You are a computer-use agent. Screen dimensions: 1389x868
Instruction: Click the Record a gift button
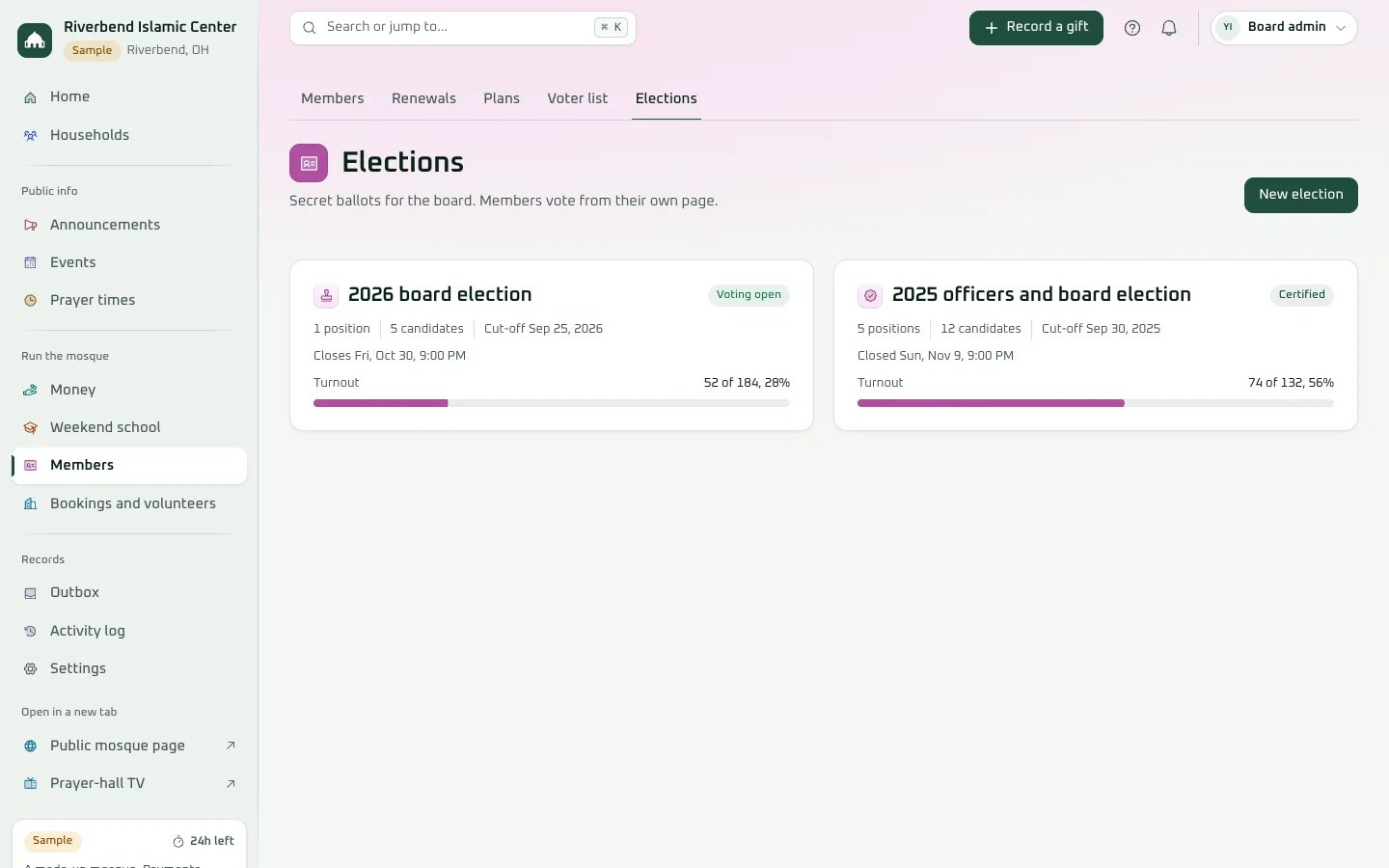click(1036, 28)
